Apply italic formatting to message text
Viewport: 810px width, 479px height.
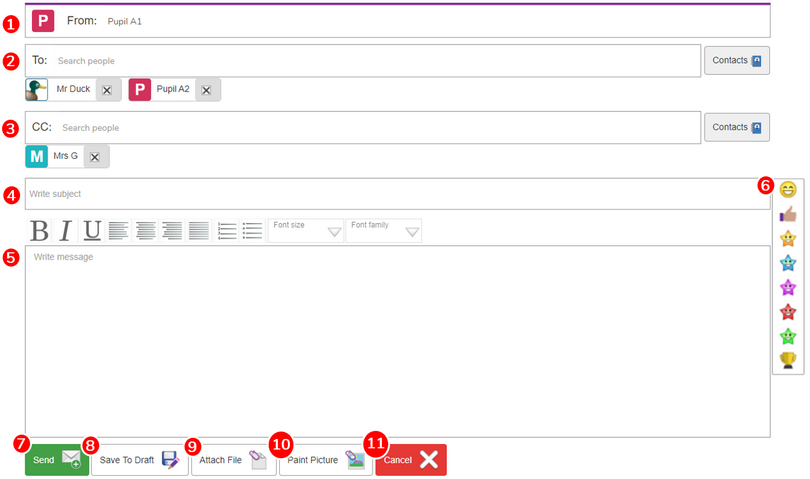pyautogui.click(x=66, y=230)
